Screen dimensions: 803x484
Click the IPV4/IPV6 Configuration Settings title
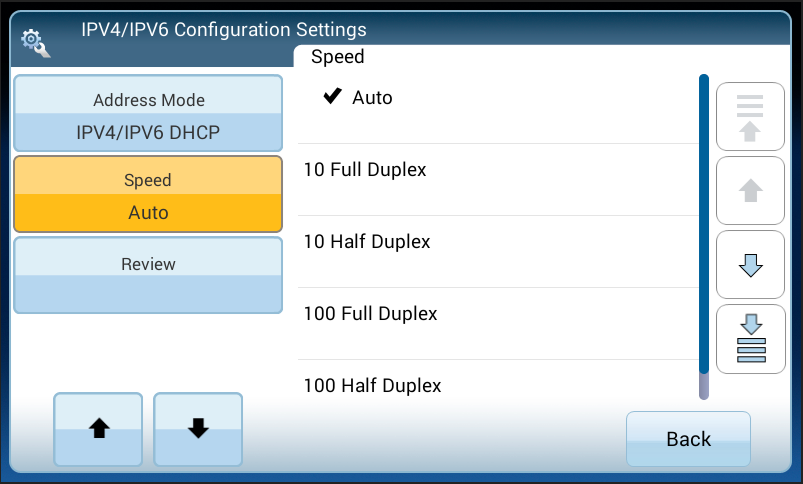[224, 29]
